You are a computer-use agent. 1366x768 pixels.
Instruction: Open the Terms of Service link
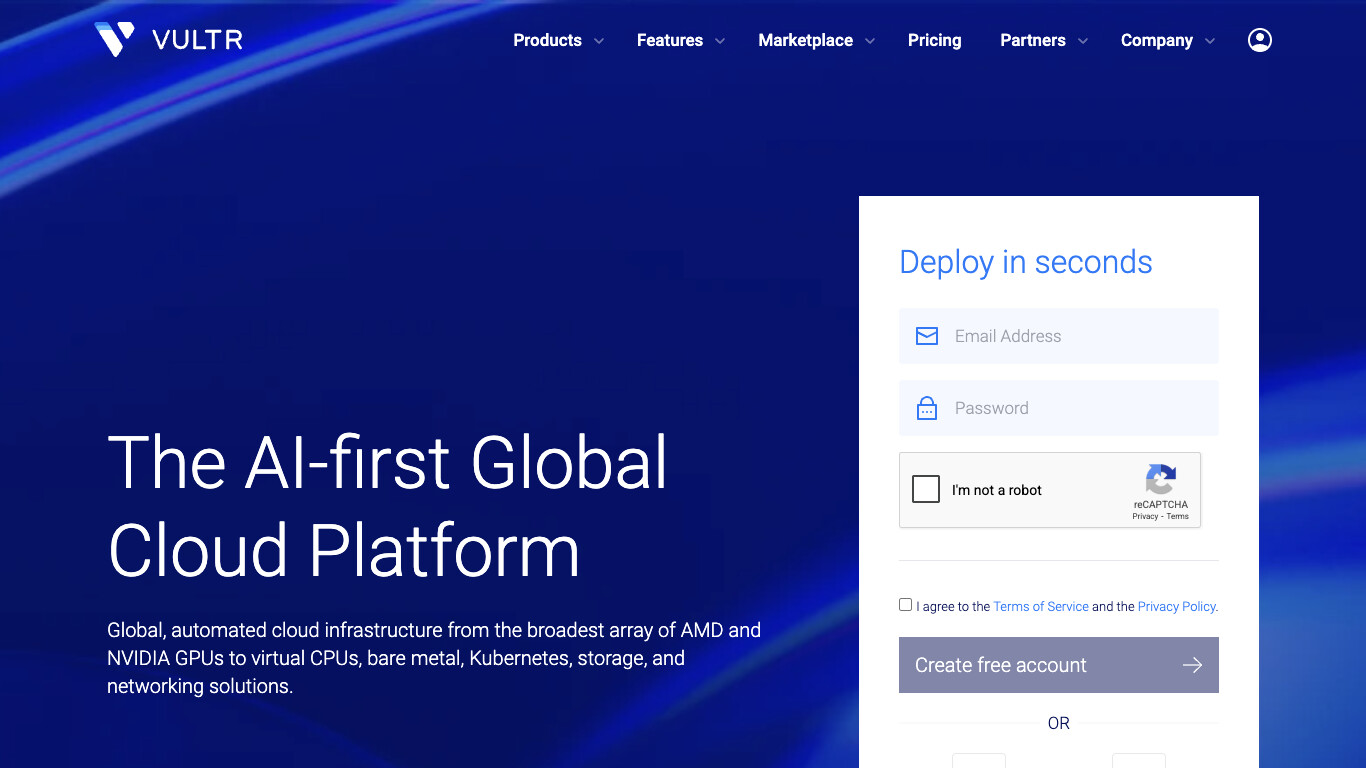point(1040,606)
